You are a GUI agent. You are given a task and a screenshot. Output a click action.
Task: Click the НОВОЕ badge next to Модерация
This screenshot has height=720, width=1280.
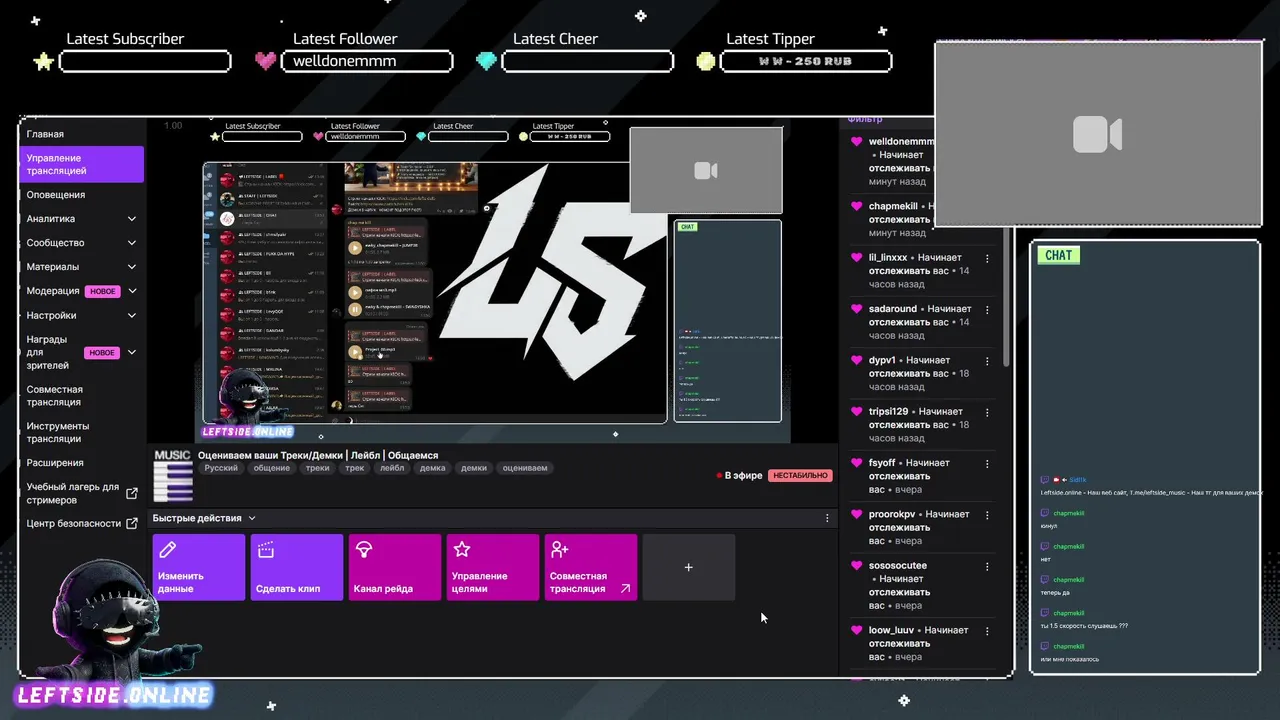click(103, 291)
